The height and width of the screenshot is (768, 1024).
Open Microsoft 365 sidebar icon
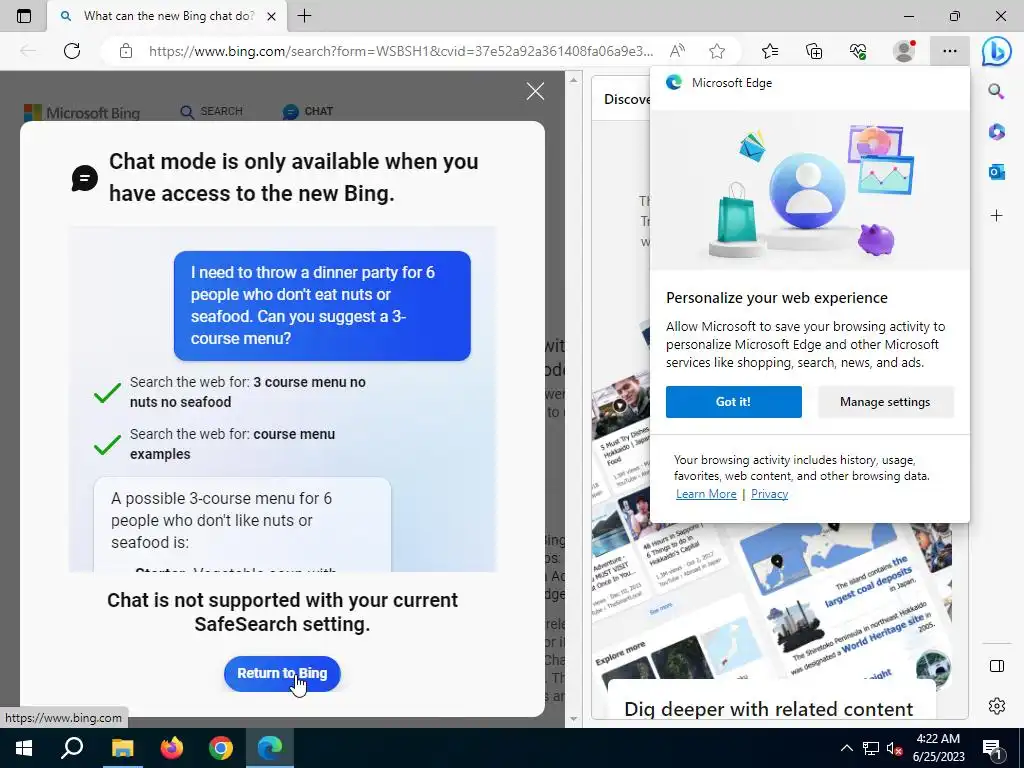996,131
